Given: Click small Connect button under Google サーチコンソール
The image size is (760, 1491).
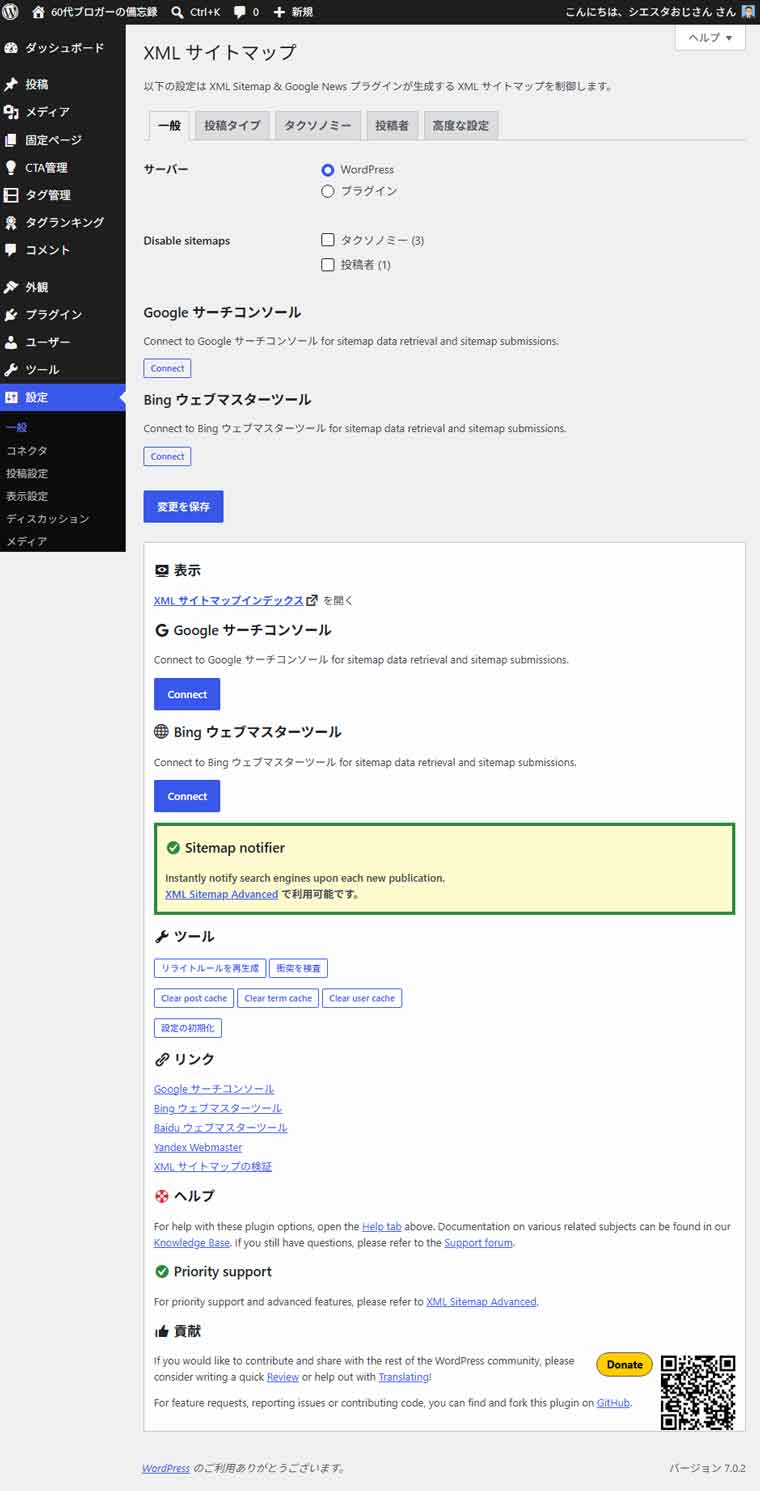Looking at the screenshot, I should (167, 368).
